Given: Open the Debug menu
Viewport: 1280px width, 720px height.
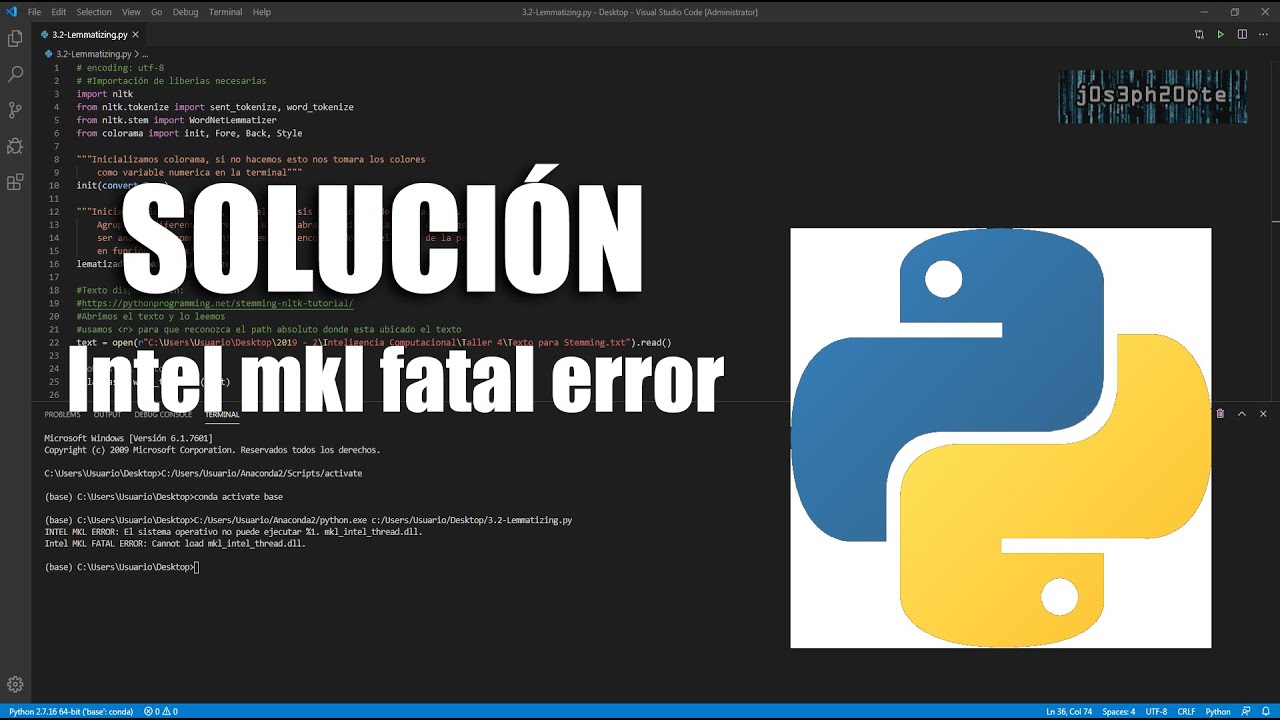Looking at the screenshot, I should (x=185, y=12).
